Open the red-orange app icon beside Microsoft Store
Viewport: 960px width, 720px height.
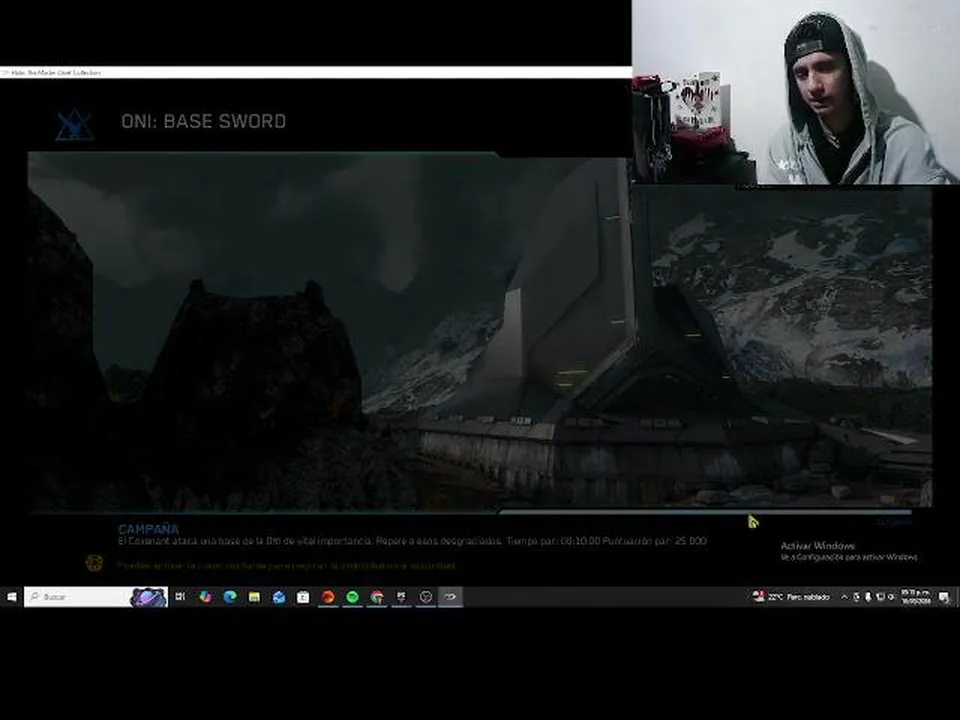[328, 597]
